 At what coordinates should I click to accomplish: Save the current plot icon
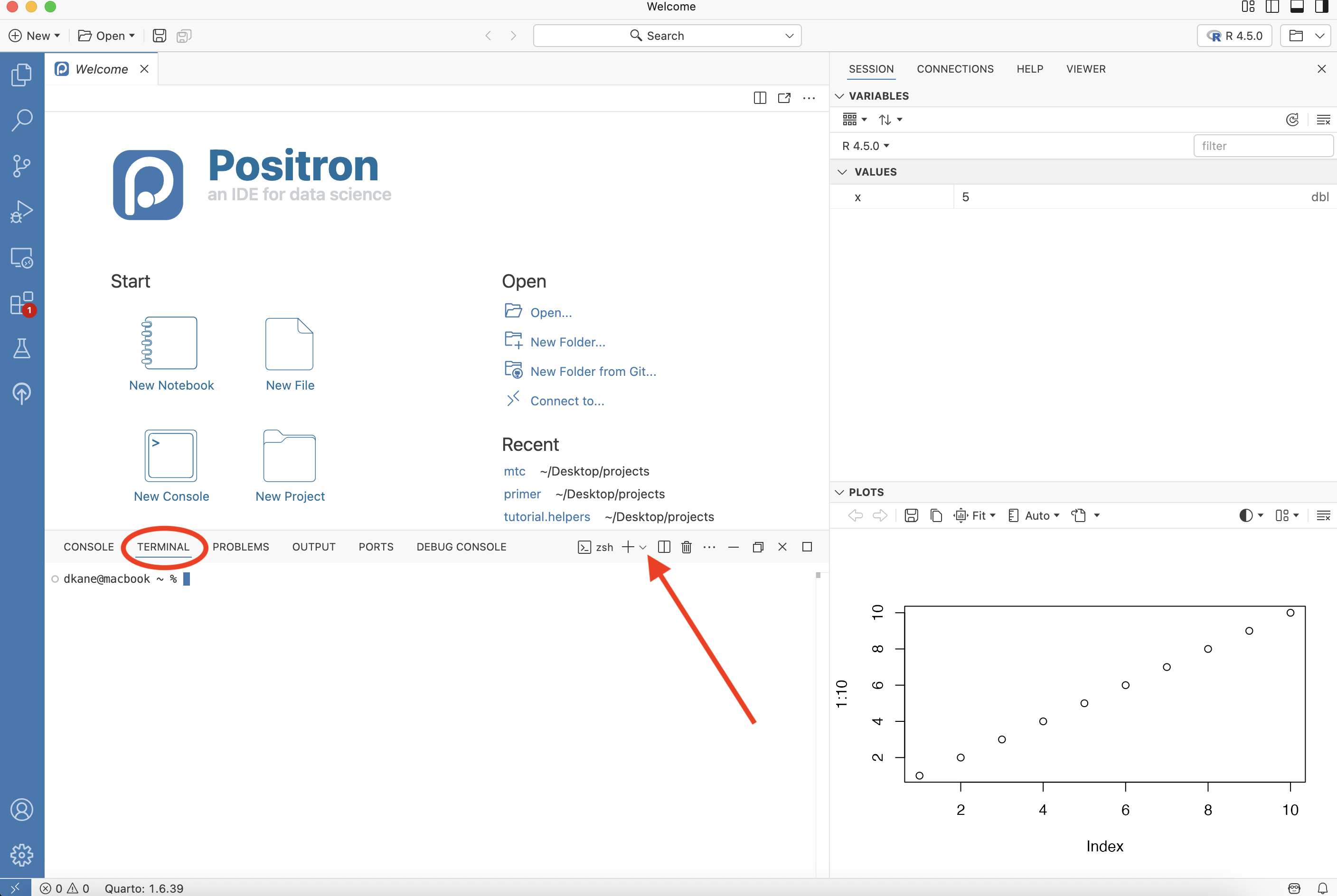[911, 515]
